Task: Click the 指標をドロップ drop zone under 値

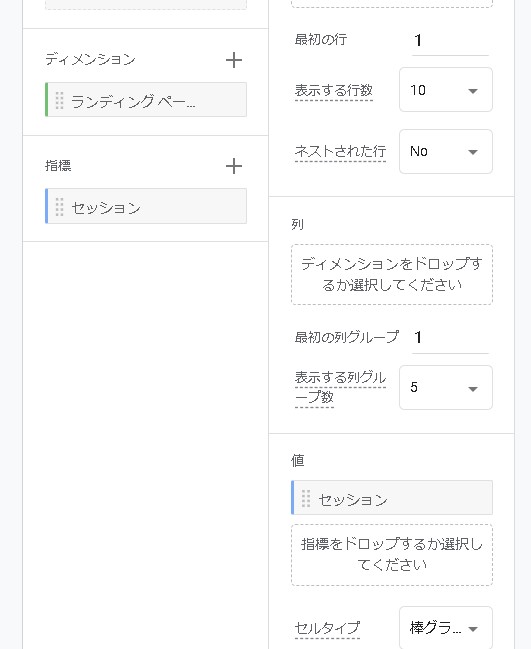Action: pyautogui.click(x=392, y=555)
